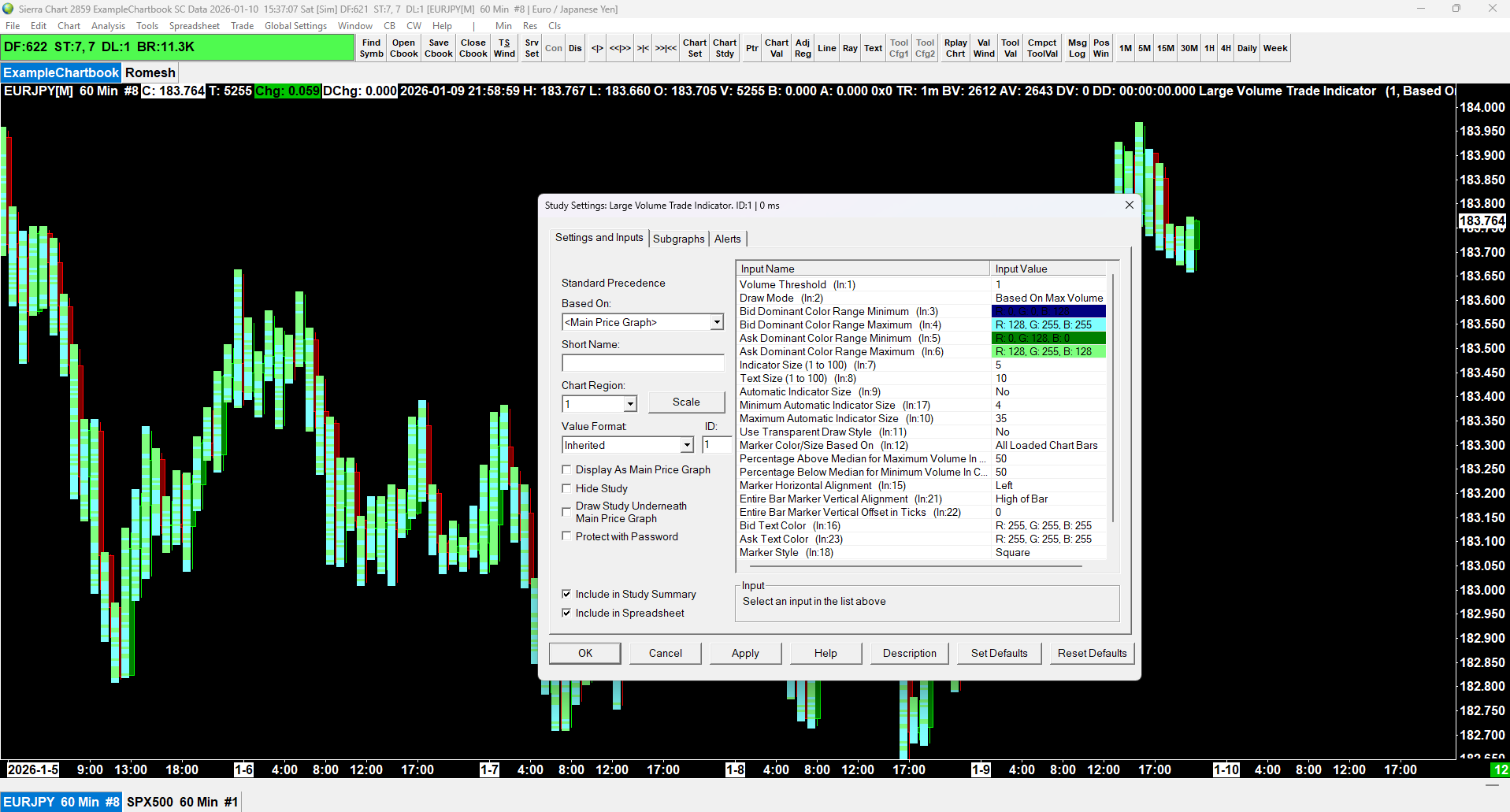The image size is (1510, 812).
Task: Click the Short Name input field
Action: tap(643, 363)
